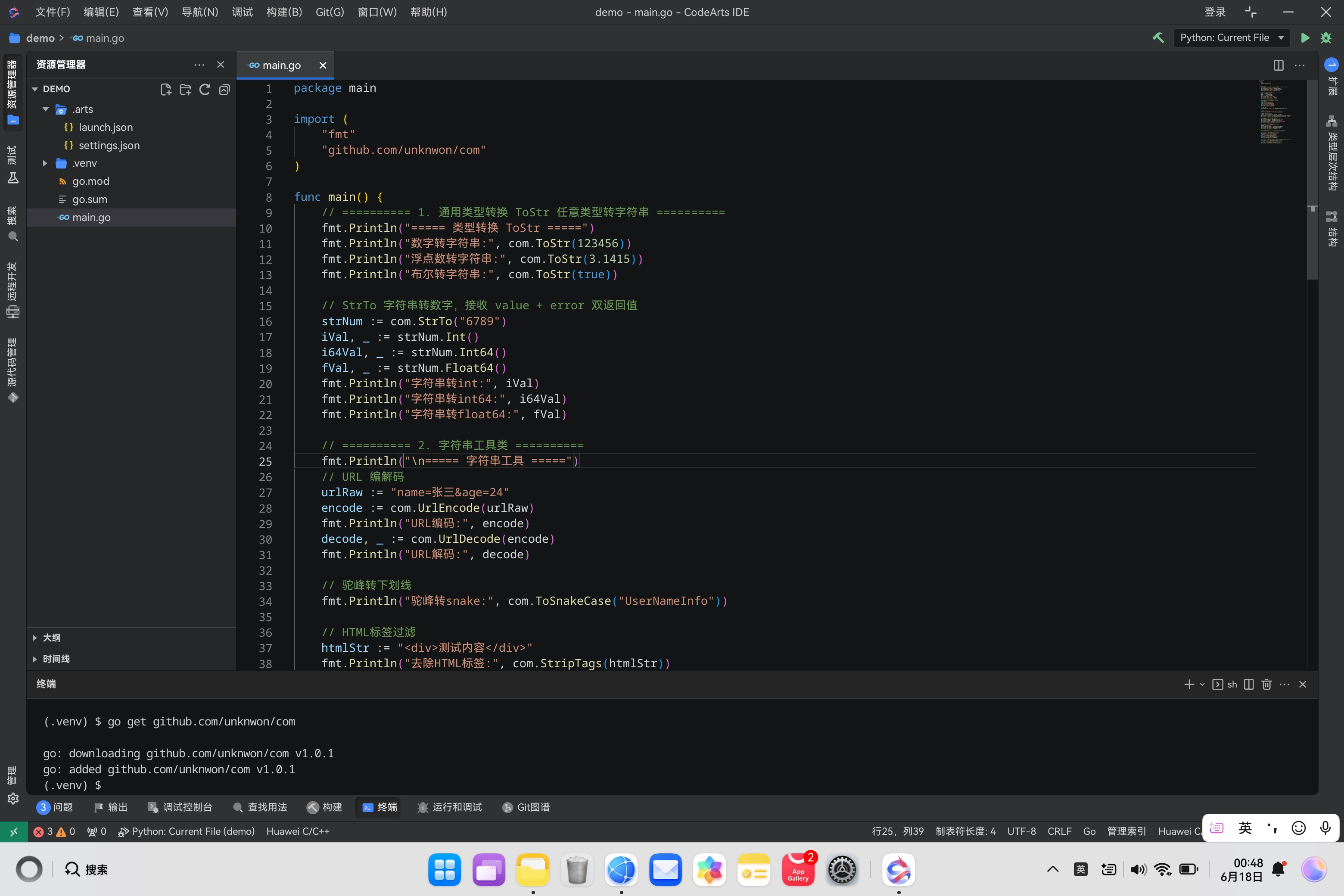Start debugging with the bug icon

(x=1326, y=38)
